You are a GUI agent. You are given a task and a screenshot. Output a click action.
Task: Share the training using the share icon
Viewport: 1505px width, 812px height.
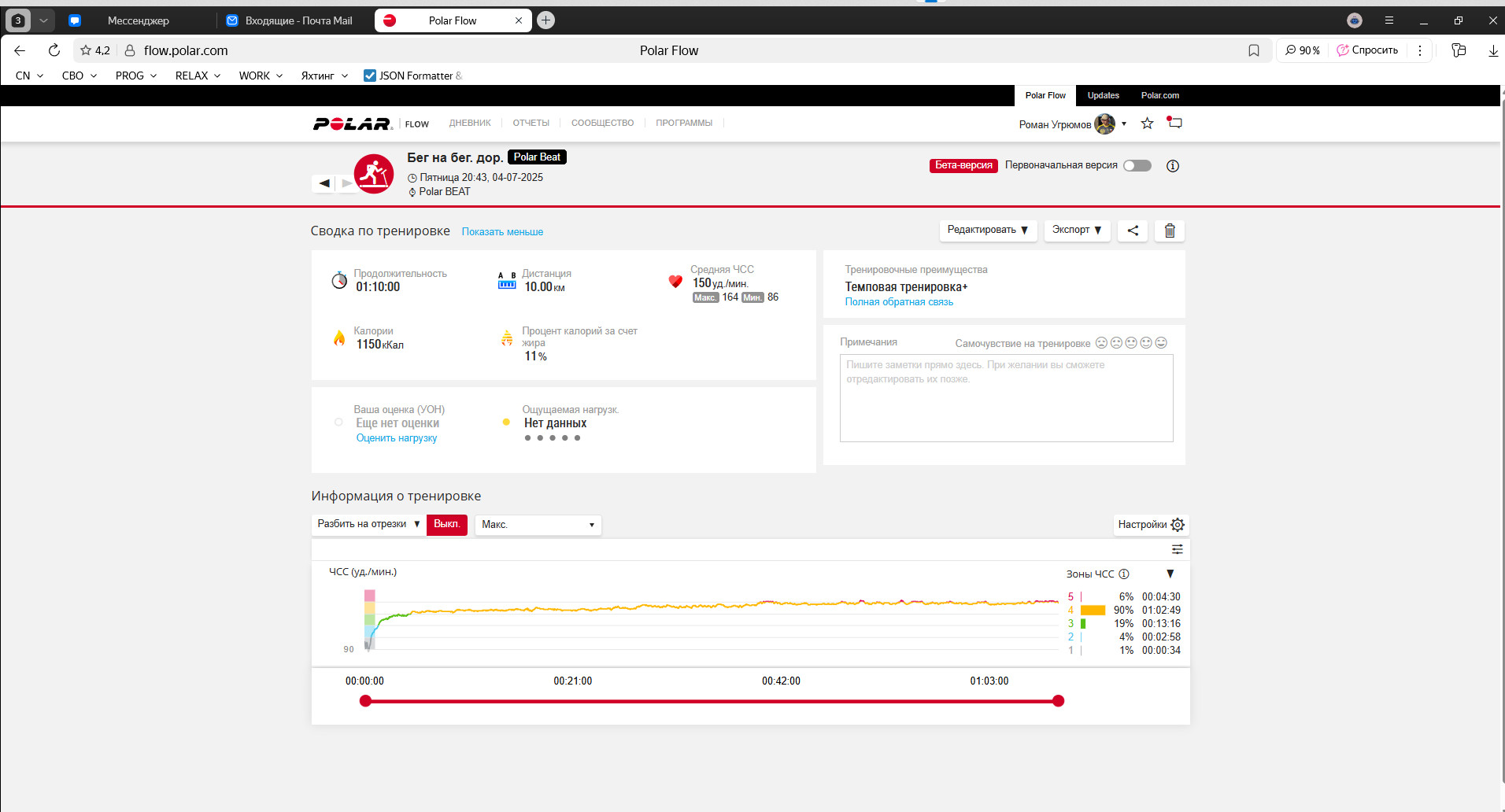pyautogui.click(x=1133, y=231)
